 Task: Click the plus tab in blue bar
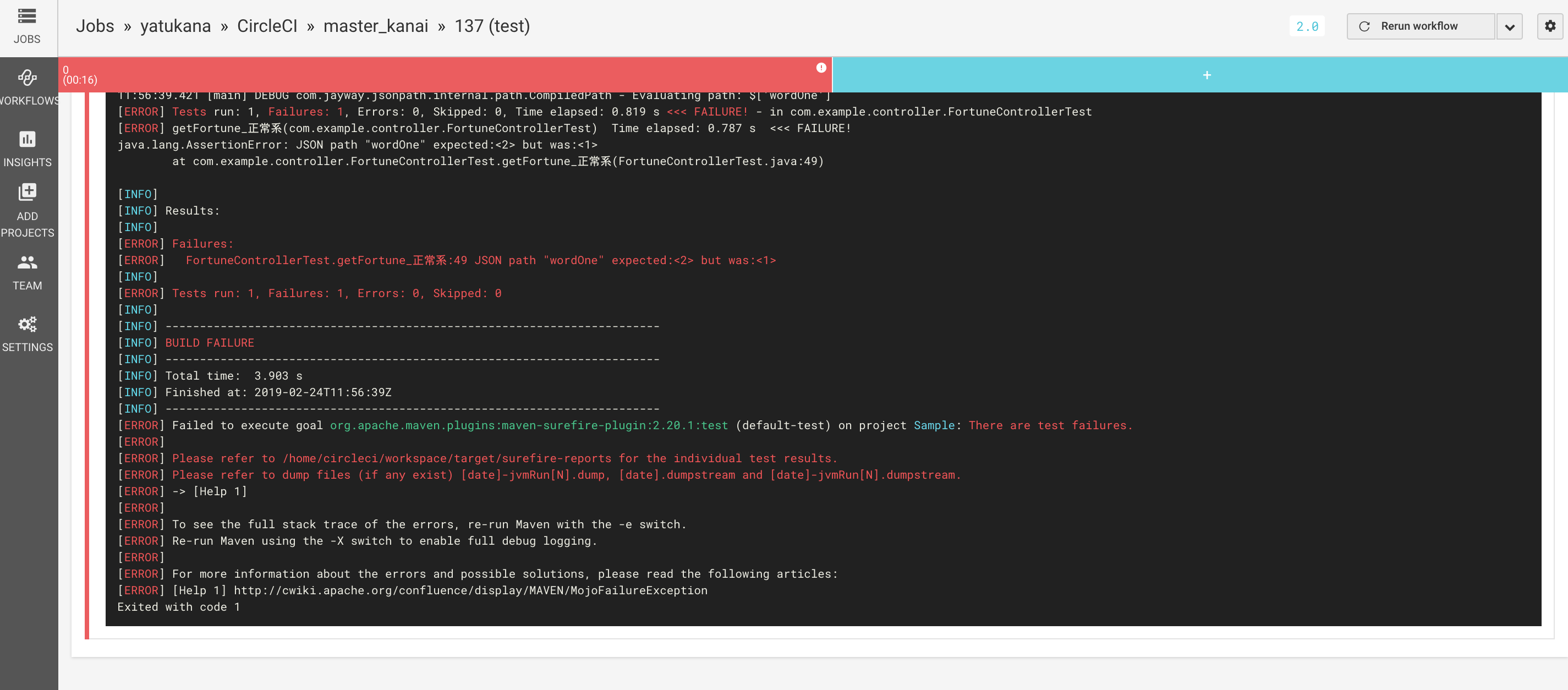point(1207,75)
